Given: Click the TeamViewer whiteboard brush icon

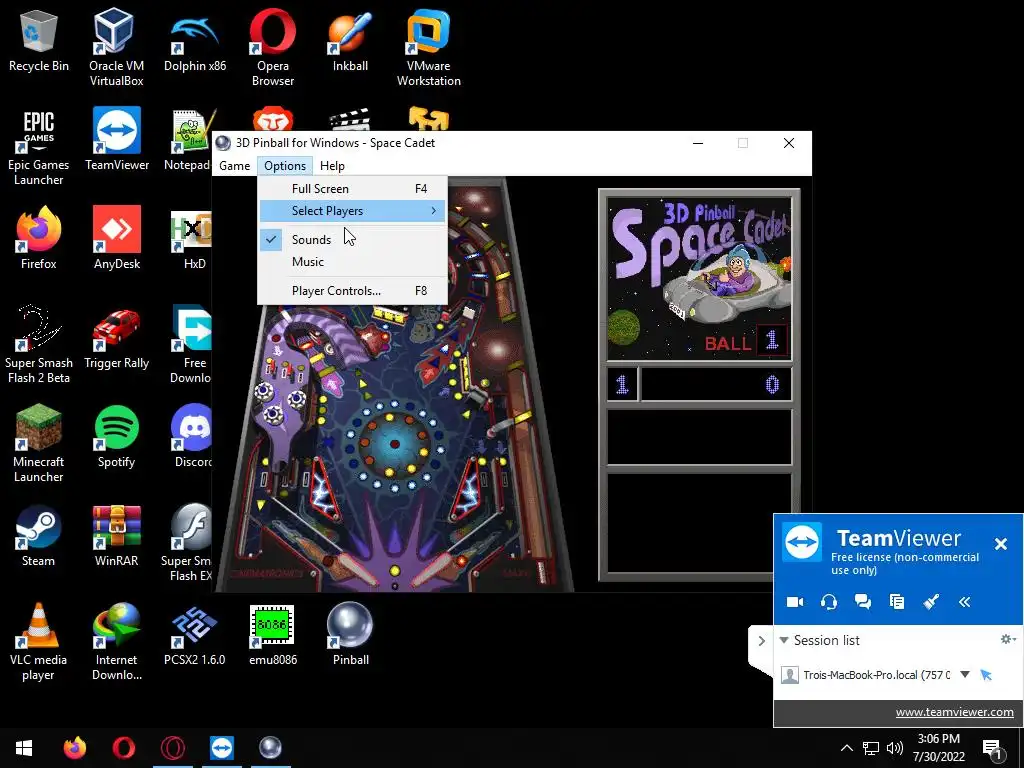Looking at the screenshot, I should coord(931,602).
